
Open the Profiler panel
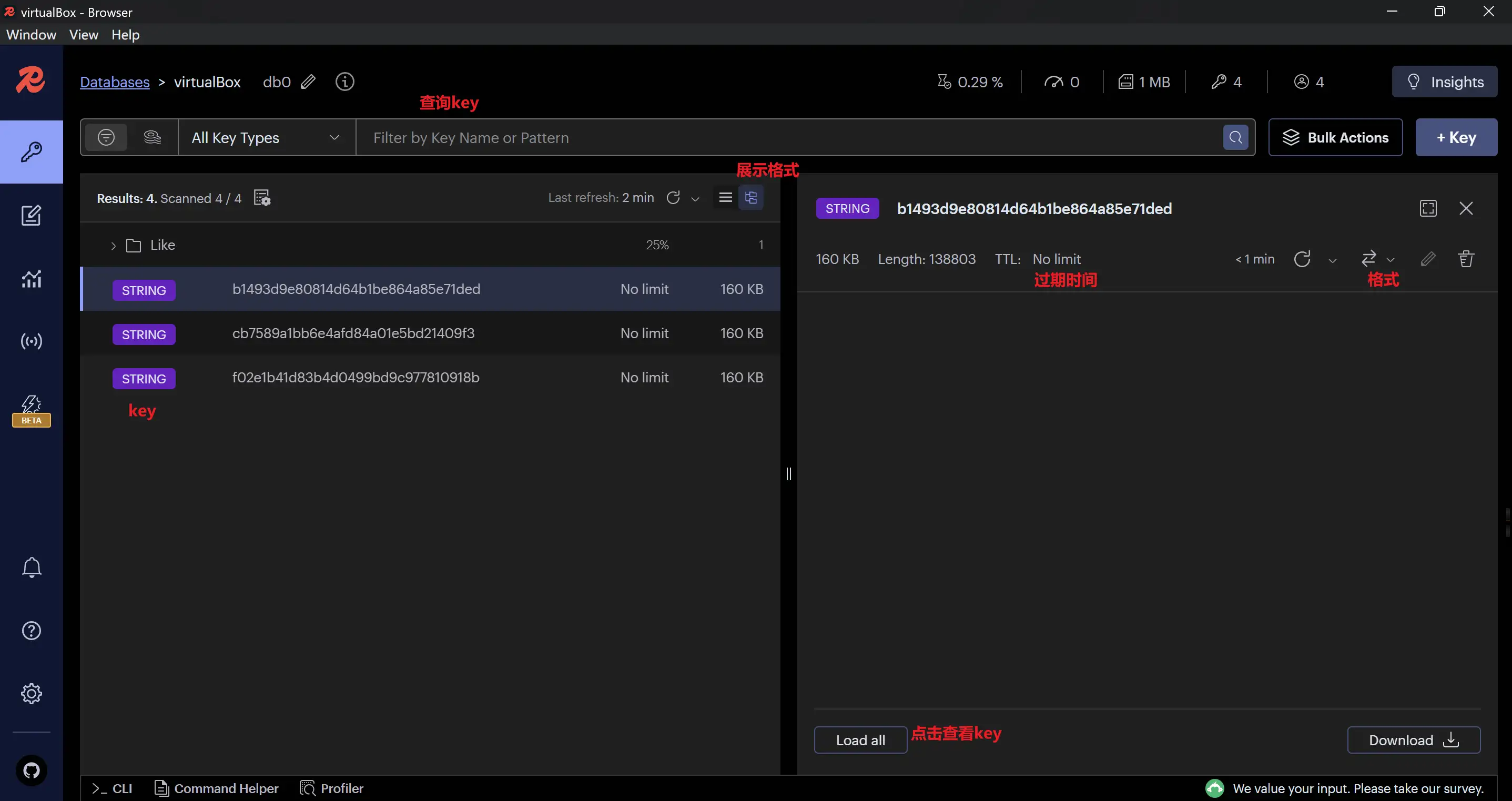tap(332, 788)
